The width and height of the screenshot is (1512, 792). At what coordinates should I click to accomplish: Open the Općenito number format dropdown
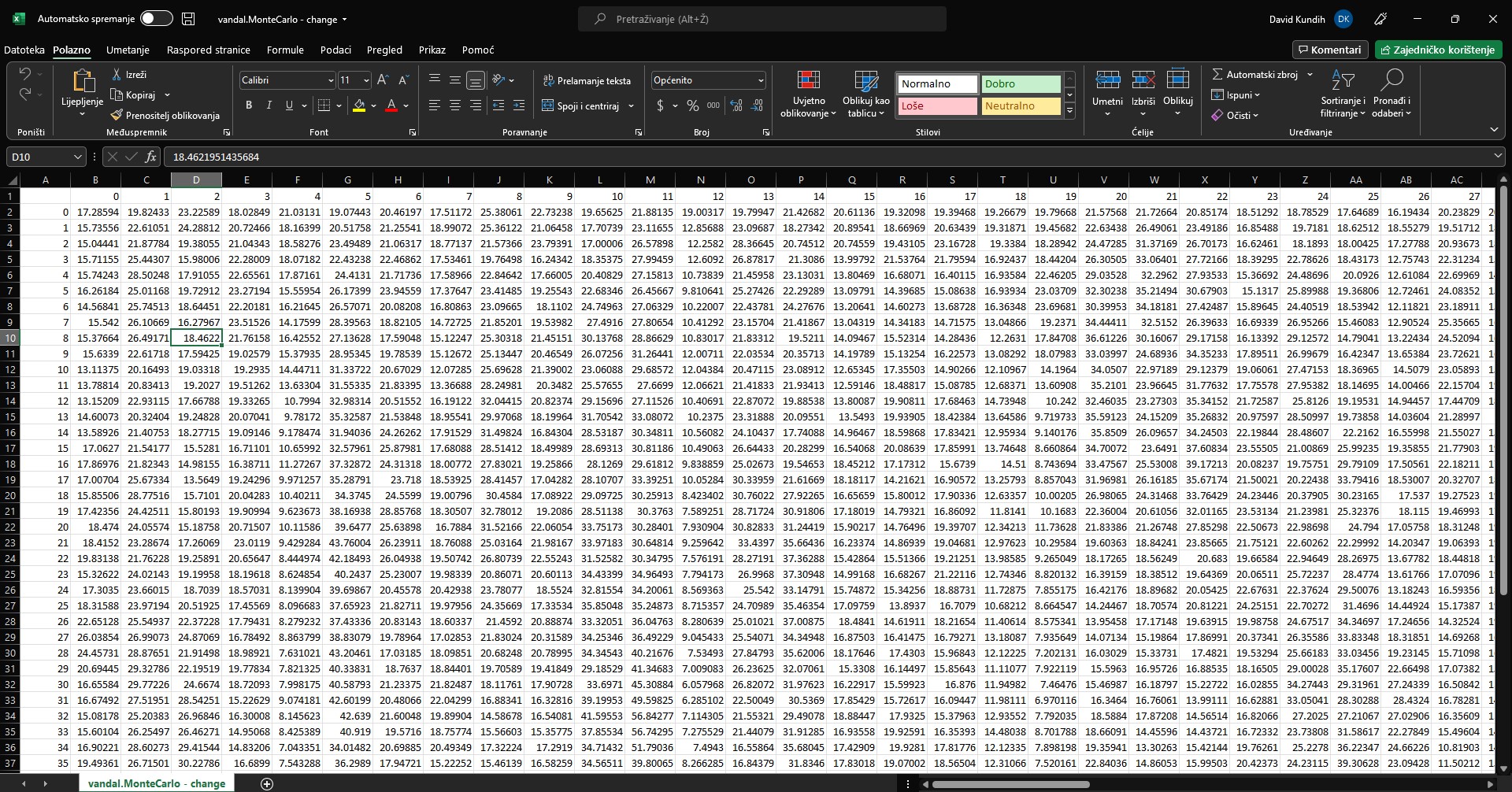coord(760,80)
